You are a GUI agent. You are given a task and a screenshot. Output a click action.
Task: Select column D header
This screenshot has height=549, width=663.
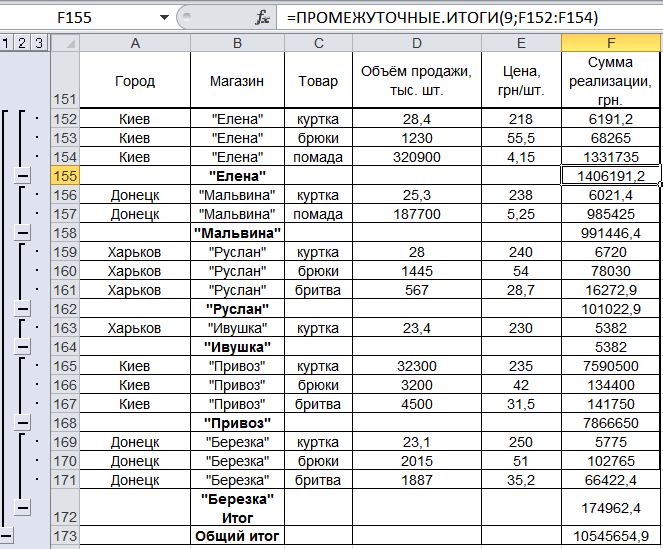coord(416,43)
